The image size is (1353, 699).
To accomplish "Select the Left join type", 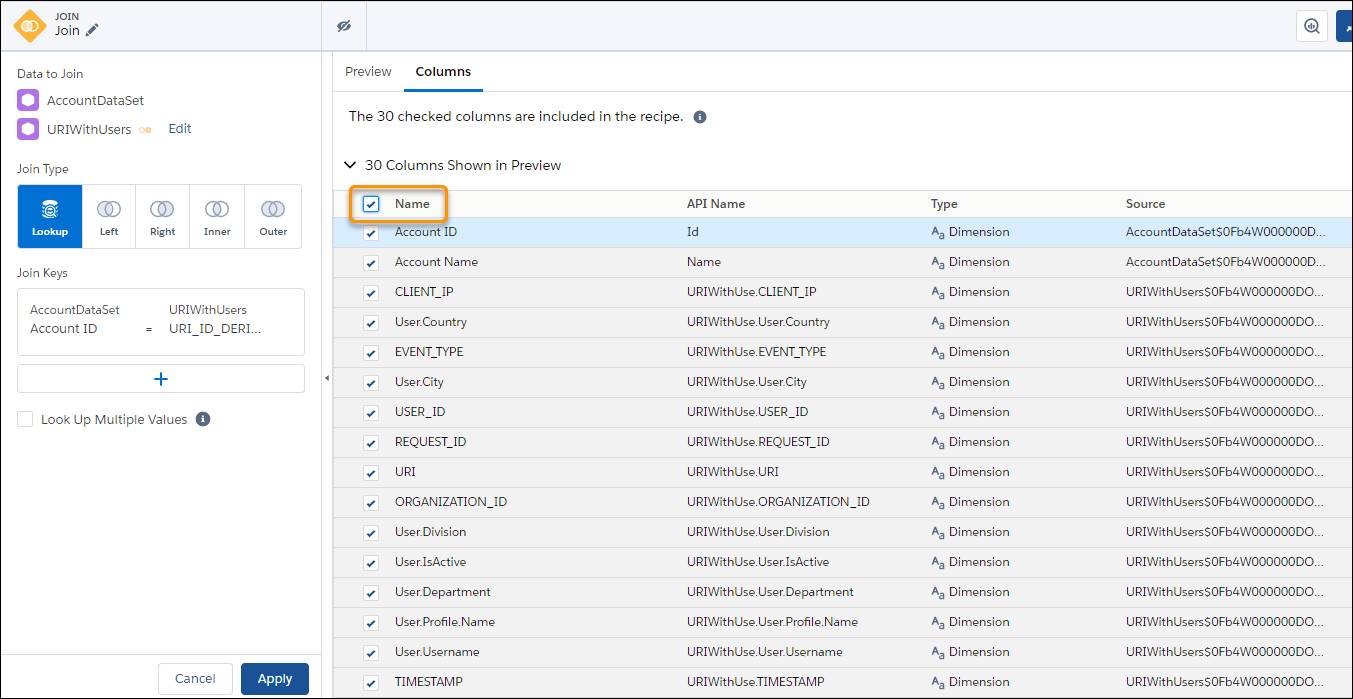I will coord(109,216).
